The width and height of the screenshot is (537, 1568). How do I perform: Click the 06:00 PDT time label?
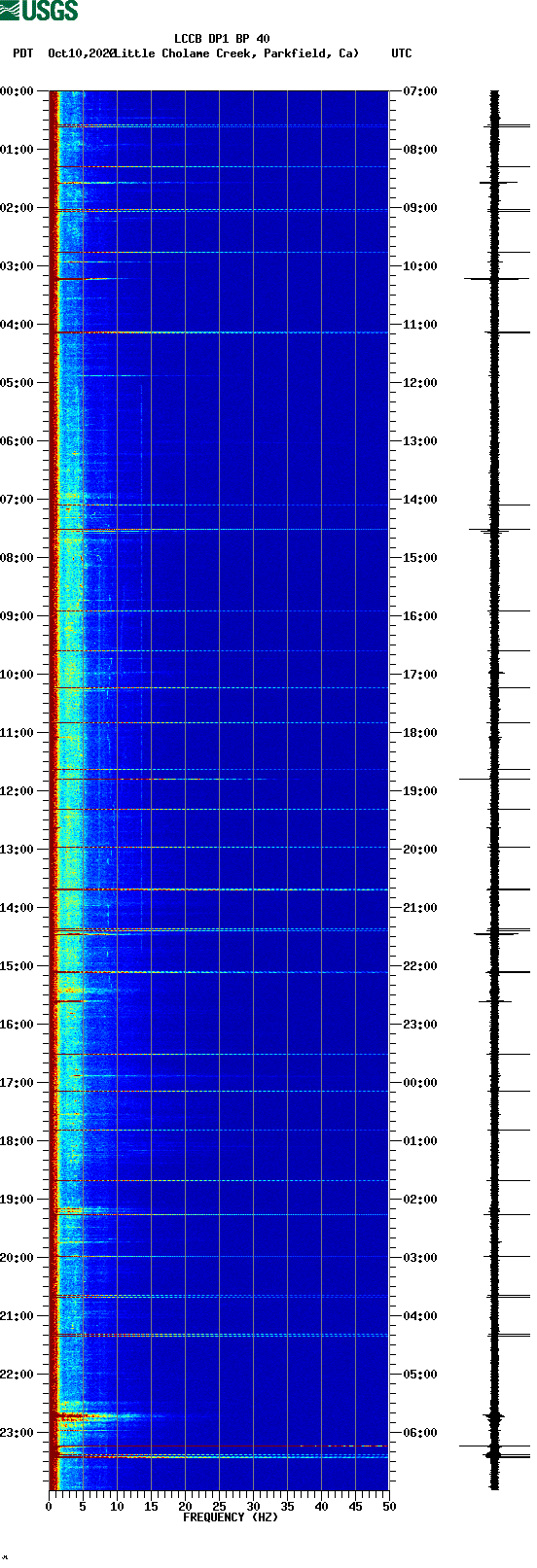coord(18,441)
